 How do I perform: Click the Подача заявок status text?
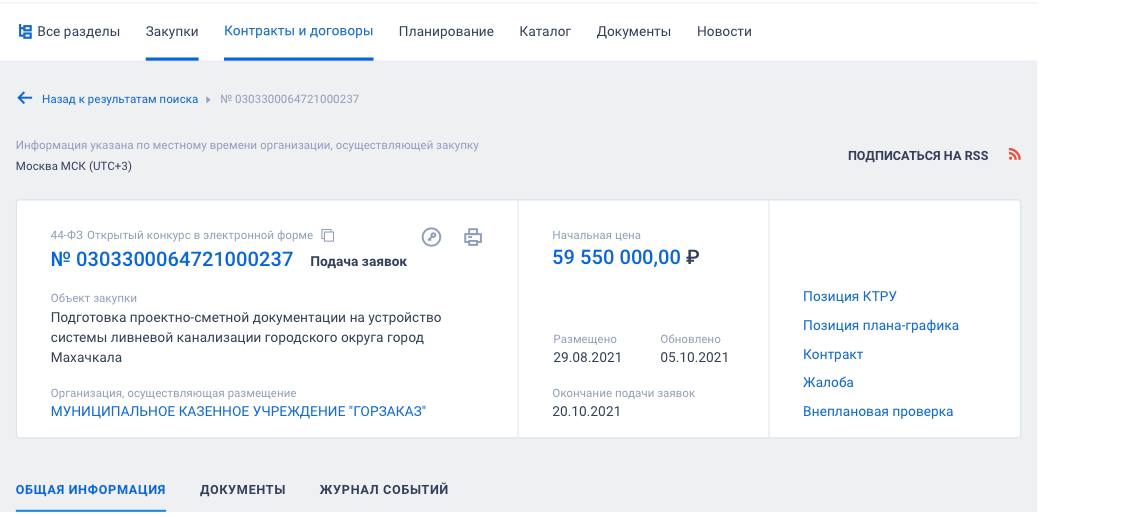coord(358,262)
